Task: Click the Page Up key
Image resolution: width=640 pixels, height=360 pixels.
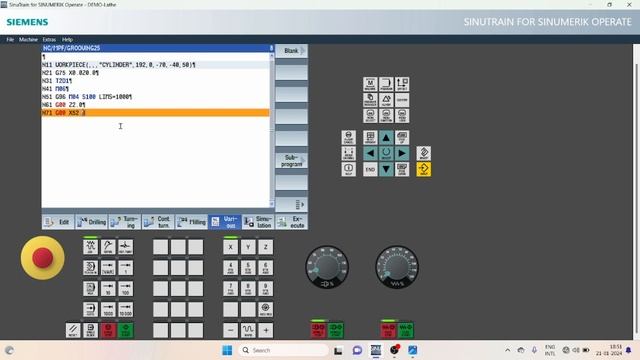Action: coord(402,138)
